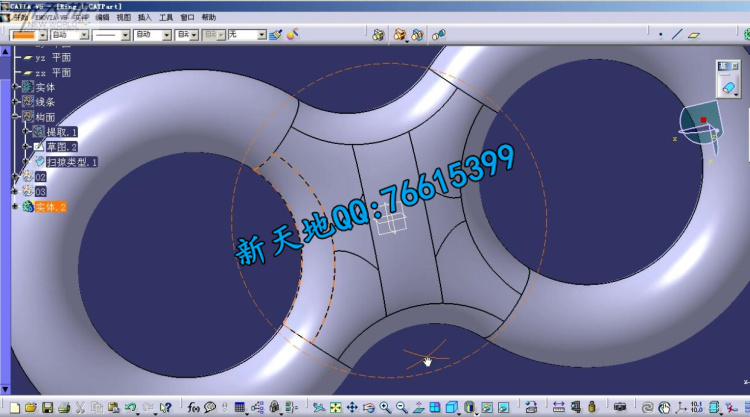The width and height of the screenshot is (750, 417).
Task: Click the Print icon
Action: pos(63,407)
